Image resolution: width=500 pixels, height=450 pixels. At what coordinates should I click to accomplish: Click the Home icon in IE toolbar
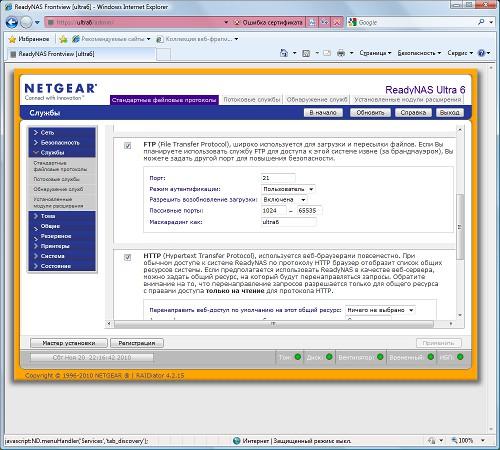coord(284,53)
